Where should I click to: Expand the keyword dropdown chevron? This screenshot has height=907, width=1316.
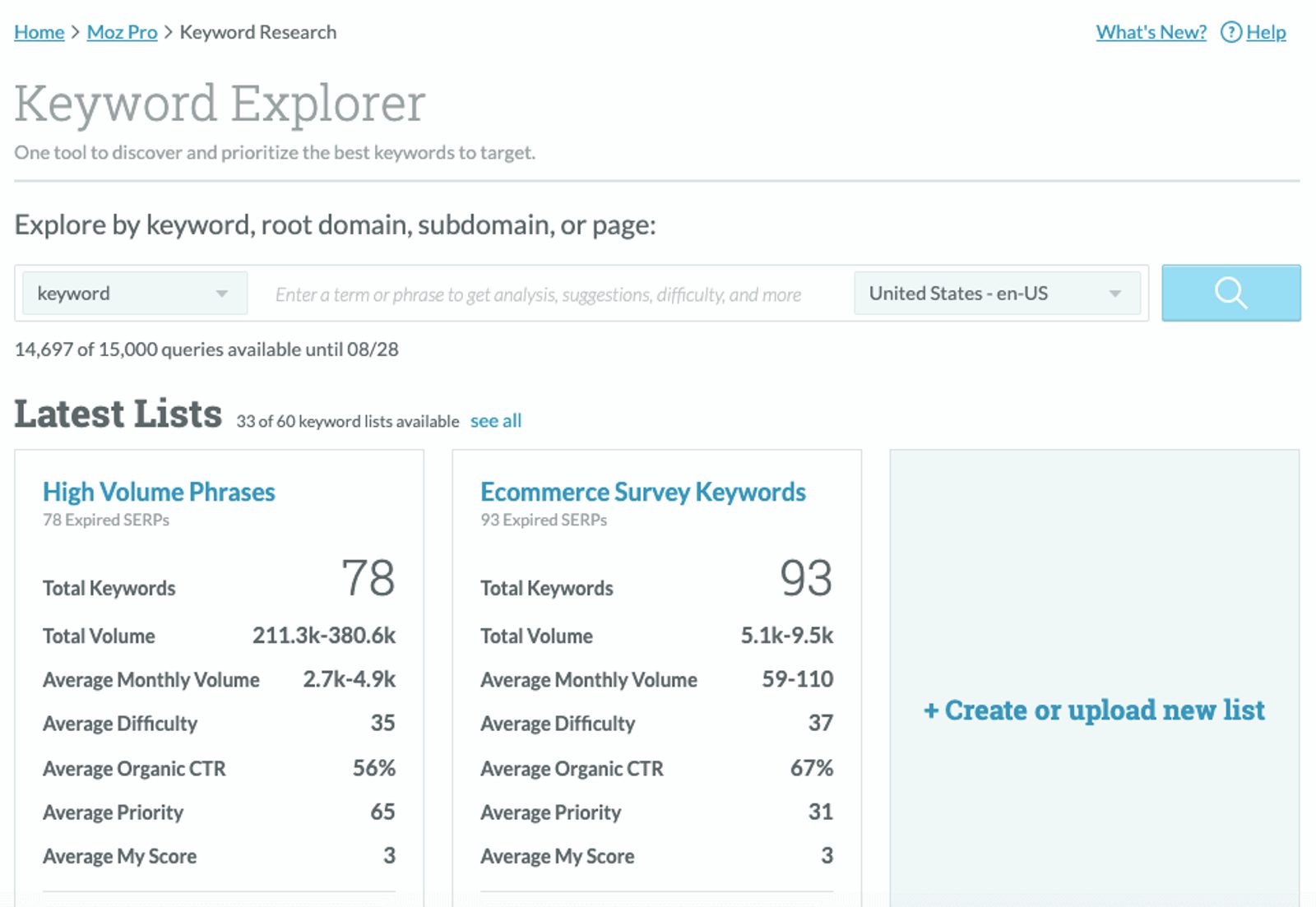(222, 293)
